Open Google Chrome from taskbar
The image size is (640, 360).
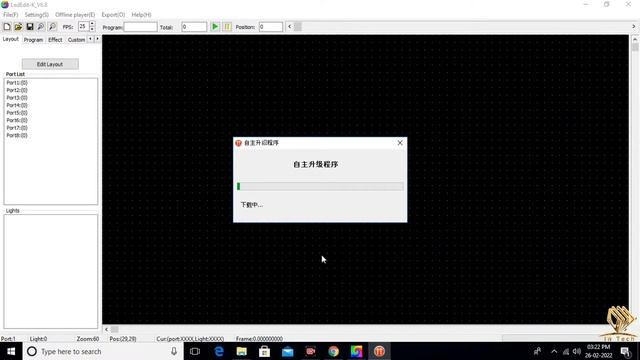tap(333, 351)
